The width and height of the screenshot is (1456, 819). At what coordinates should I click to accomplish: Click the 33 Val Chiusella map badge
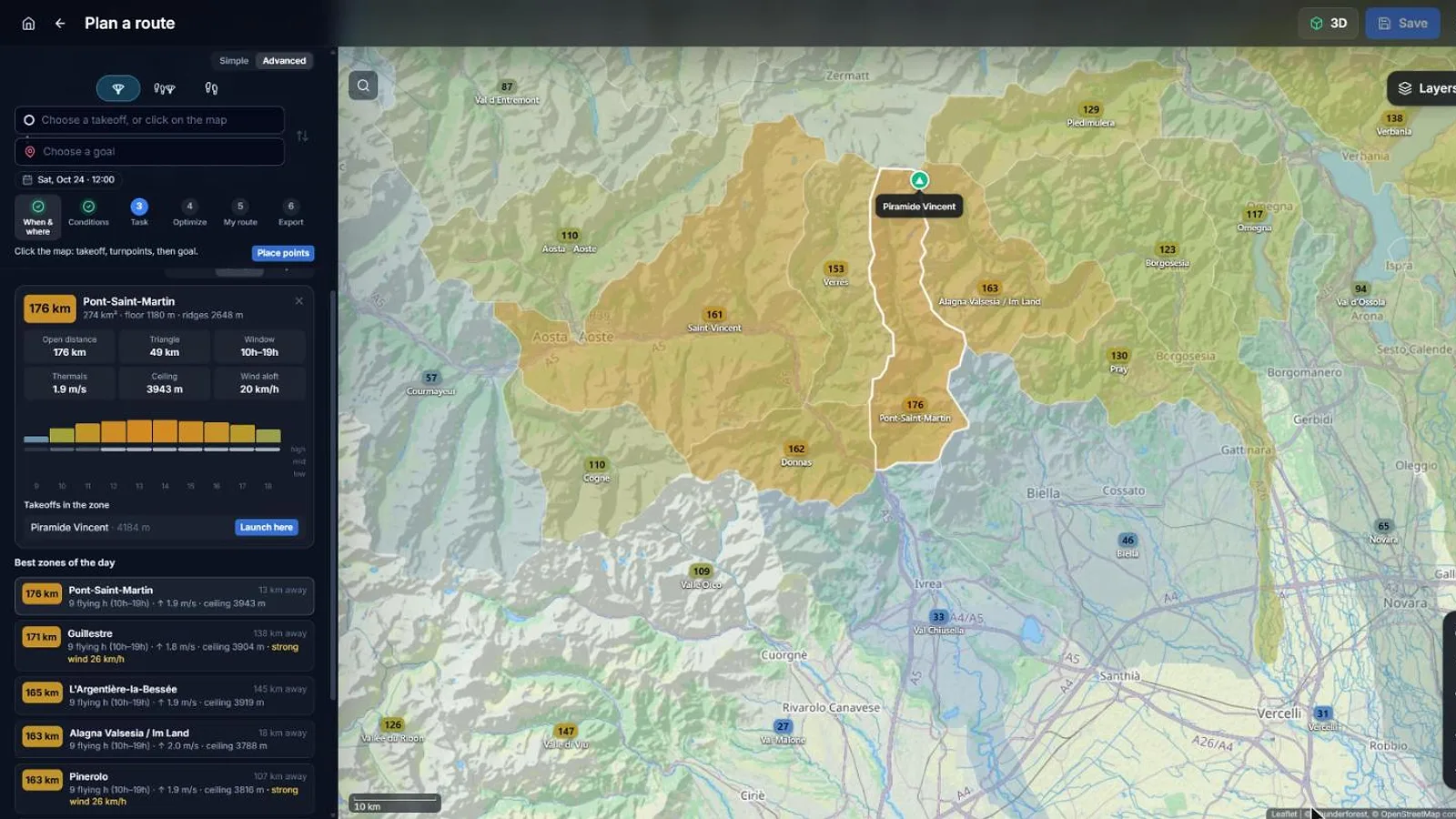coord(938,616)
